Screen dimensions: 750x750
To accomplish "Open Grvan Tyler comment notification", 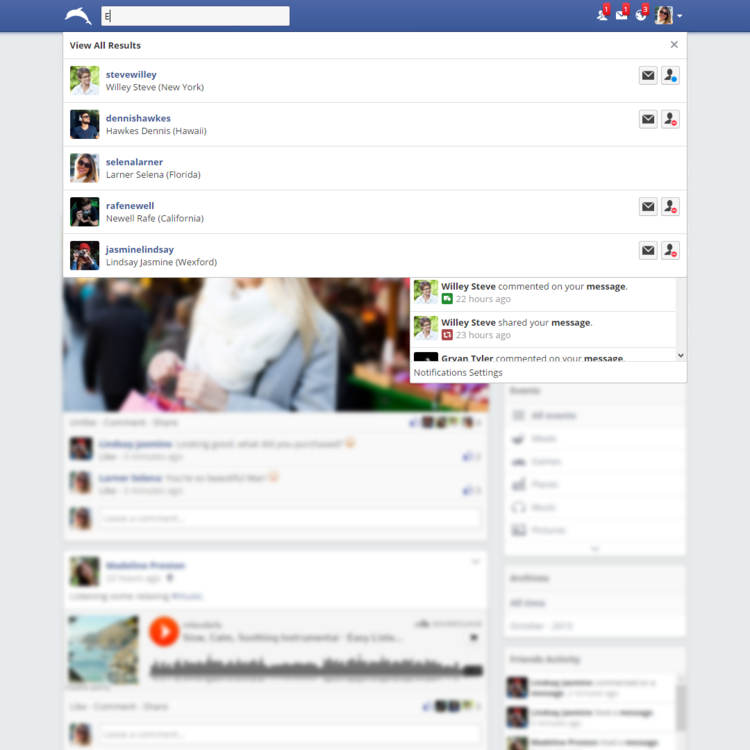I will click(543, 355).
